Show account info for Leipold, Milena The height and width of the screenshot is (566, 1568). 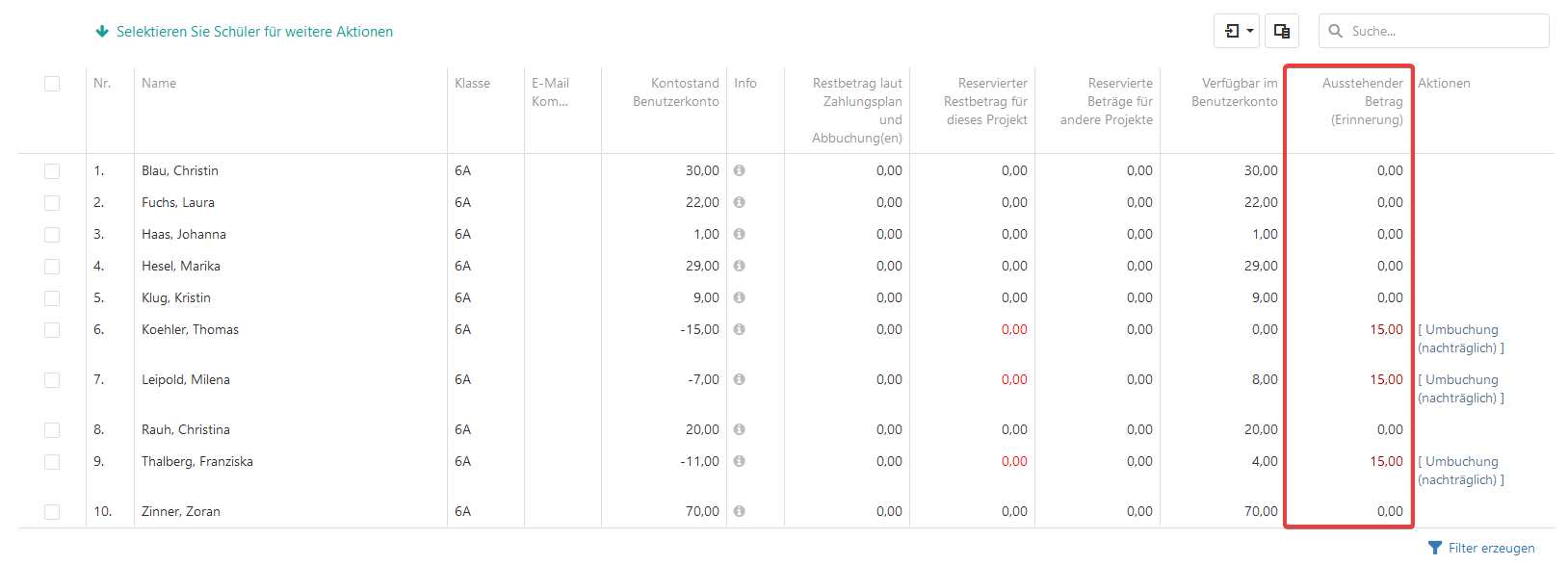739,379
